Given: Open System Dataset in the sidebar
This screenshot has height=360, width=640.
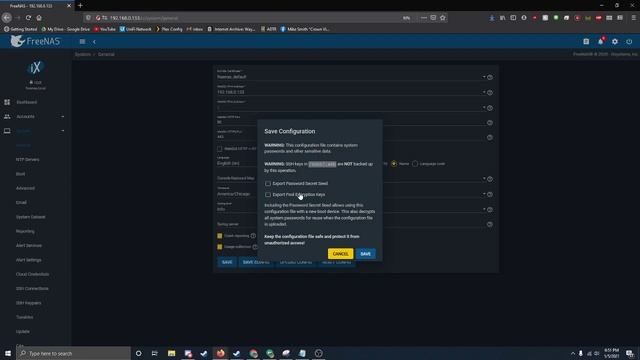Looking at the screenshot, I should pos(31,217).
